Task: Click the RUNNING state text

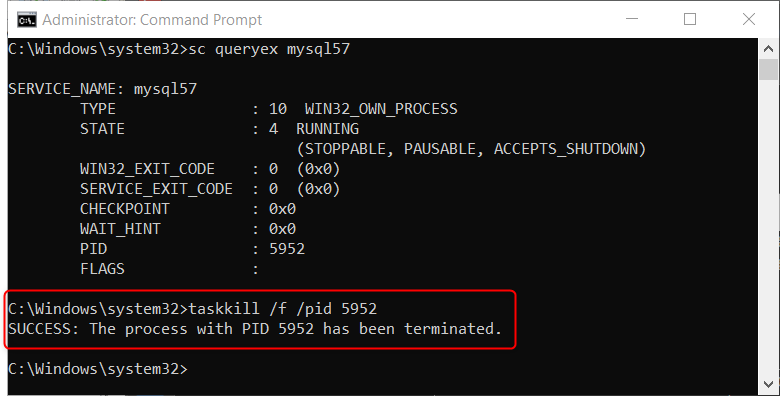Action: pos(327,129)
